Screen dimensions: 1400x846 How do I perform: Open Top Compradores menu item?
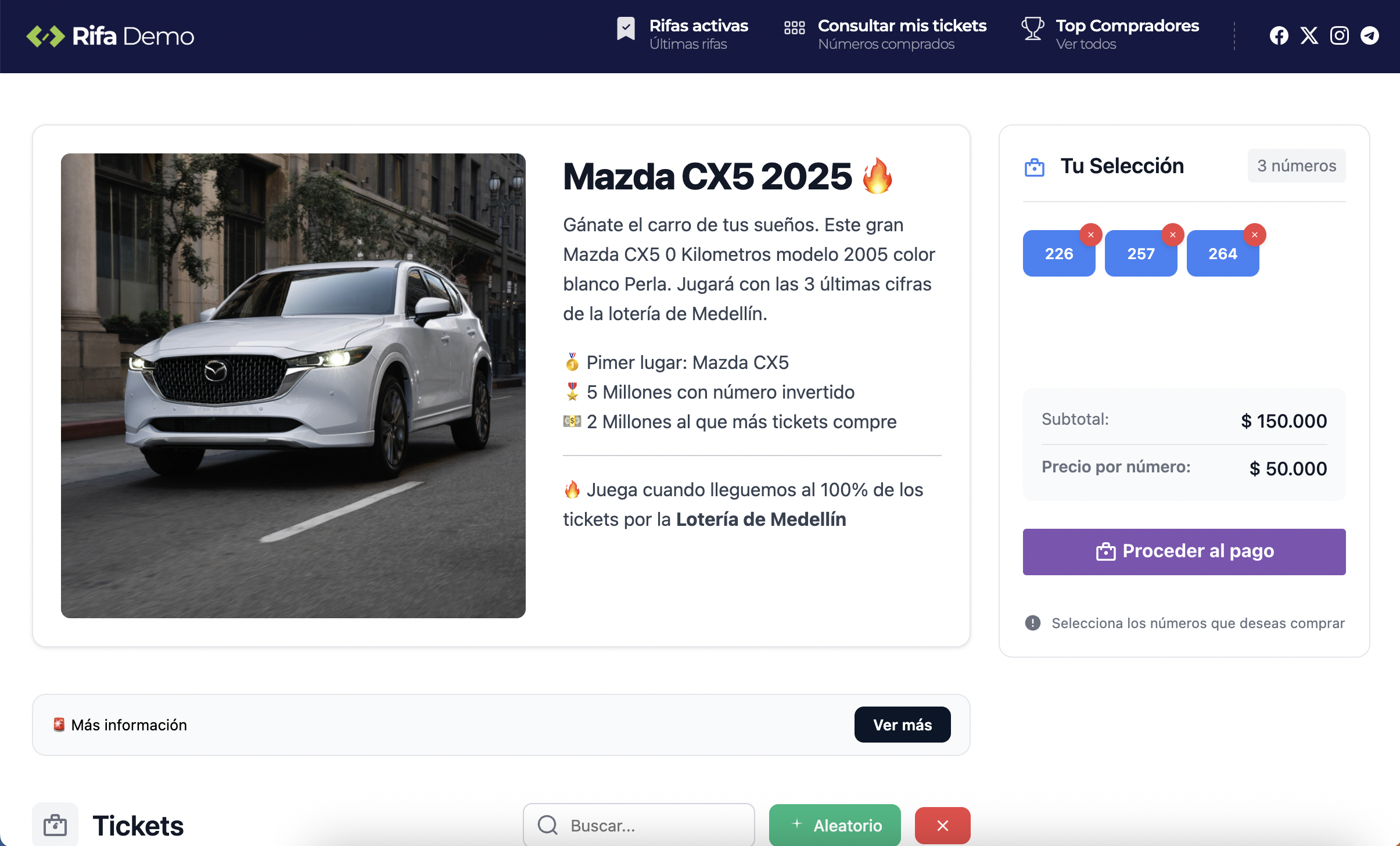coord(1127,34)
